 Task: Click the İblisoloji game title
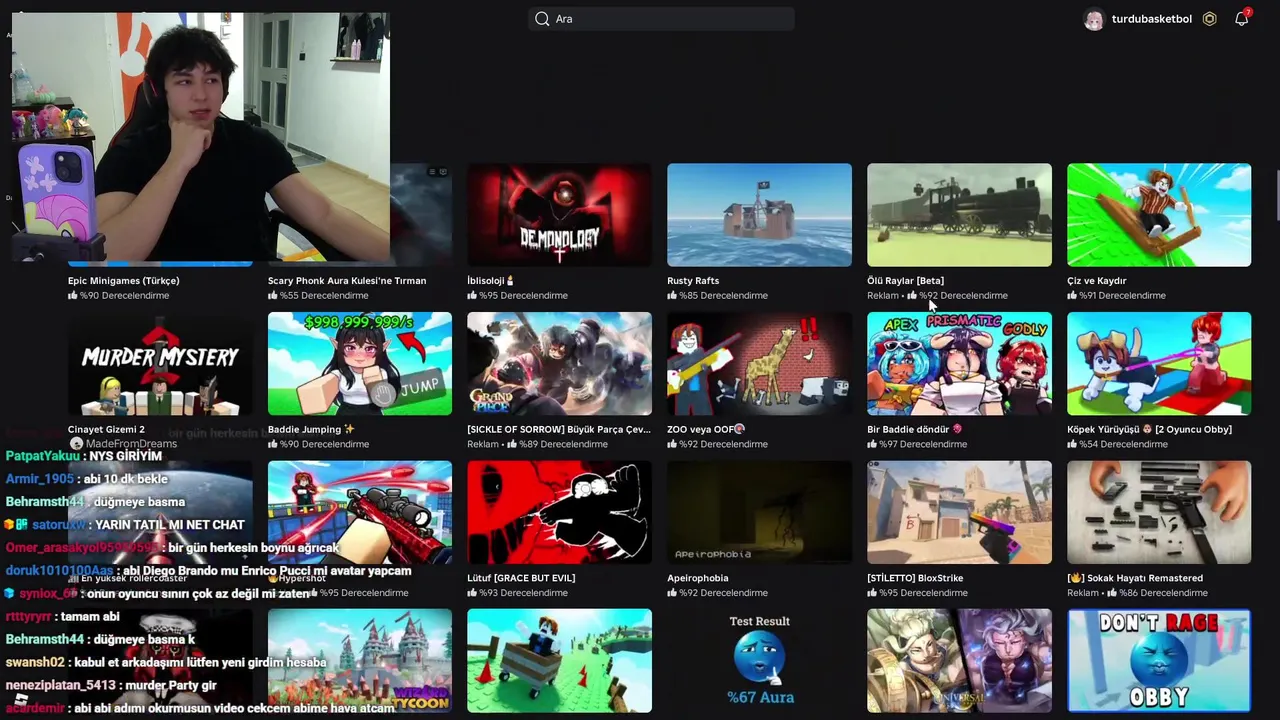[490, 281]
